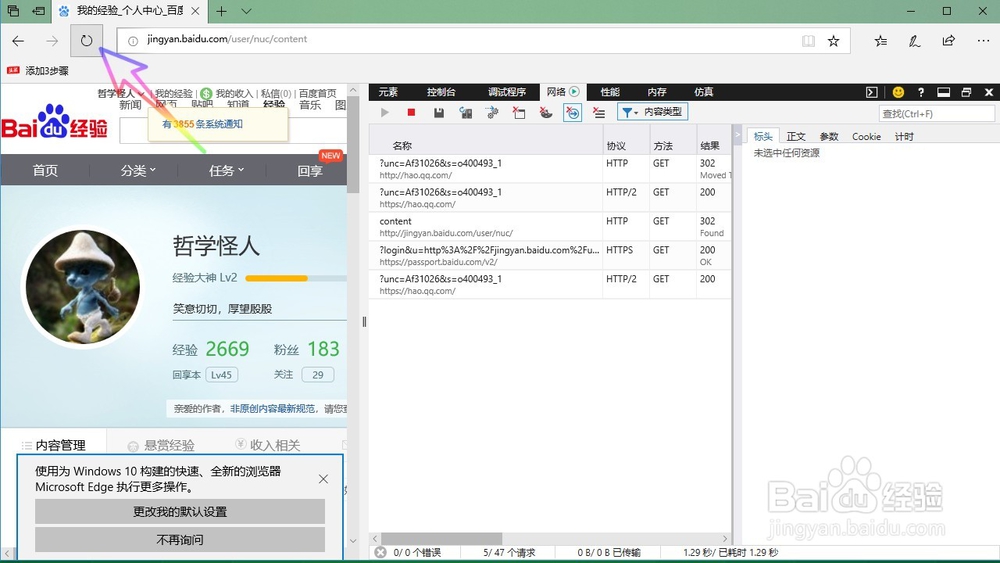Export captured traffic with save icon
The height and width of the screenshot is (563, 1000).
click(439, 112)
